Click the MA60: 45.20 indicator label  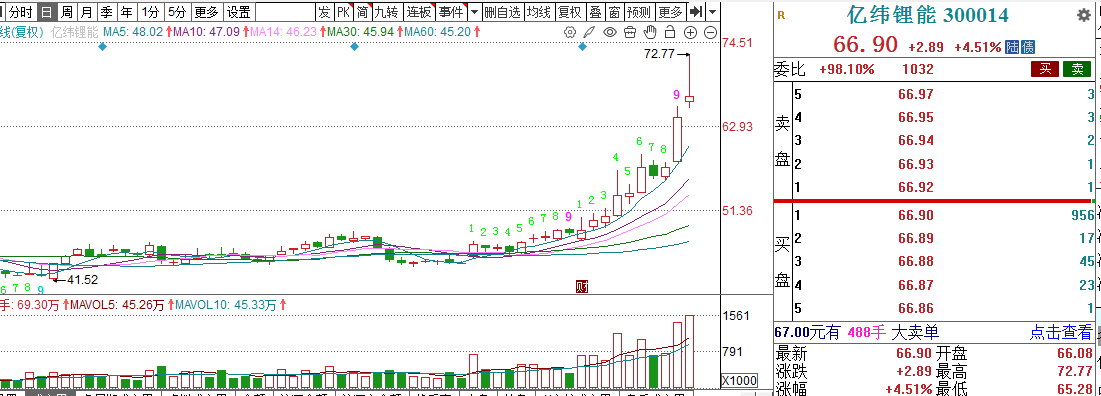(x=436, y=32)
